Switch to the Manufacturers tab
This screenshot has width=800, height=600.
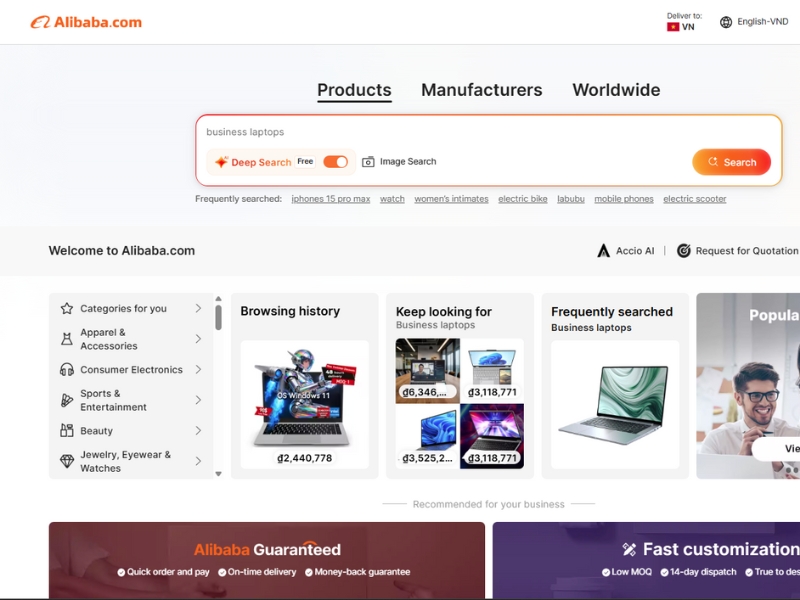coord(482,90)
